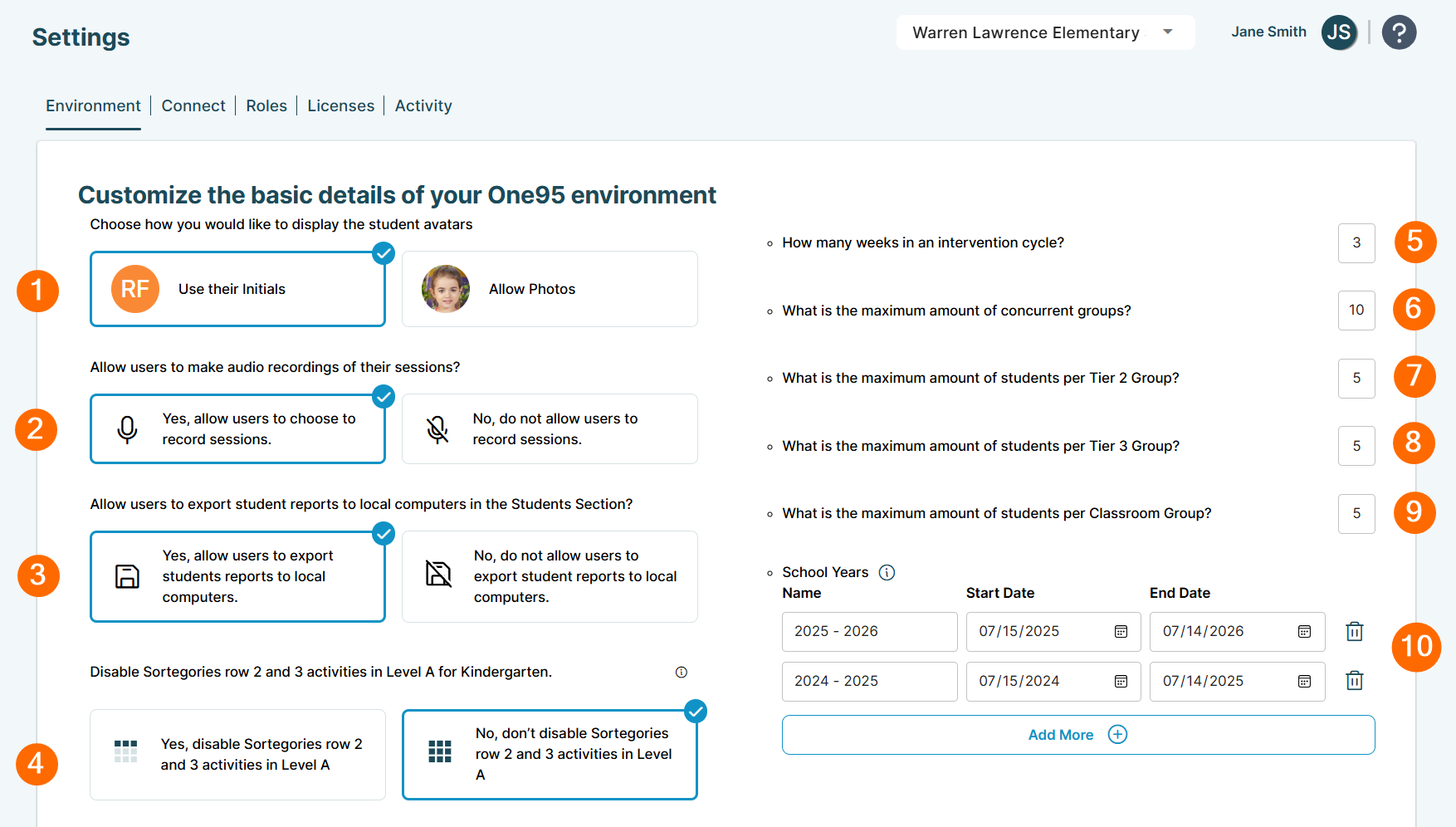Click the save disk export icon
Image resolution: width=1456 pixels, height=827 pixels.
pyautogui.click(x=127, y=576)
